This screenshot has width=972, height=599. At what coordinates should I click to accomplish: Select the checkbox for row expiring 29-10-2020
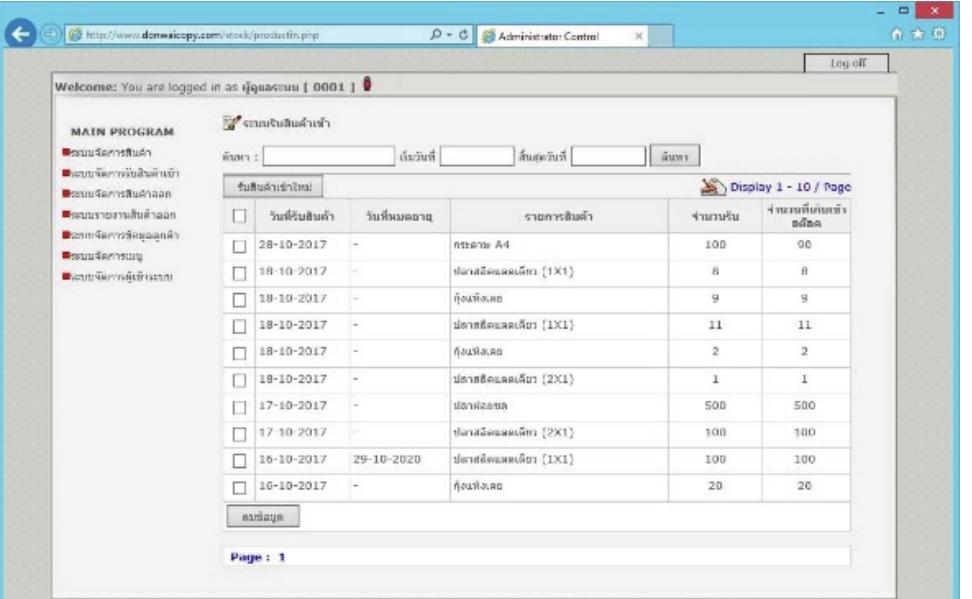(239, 460)
